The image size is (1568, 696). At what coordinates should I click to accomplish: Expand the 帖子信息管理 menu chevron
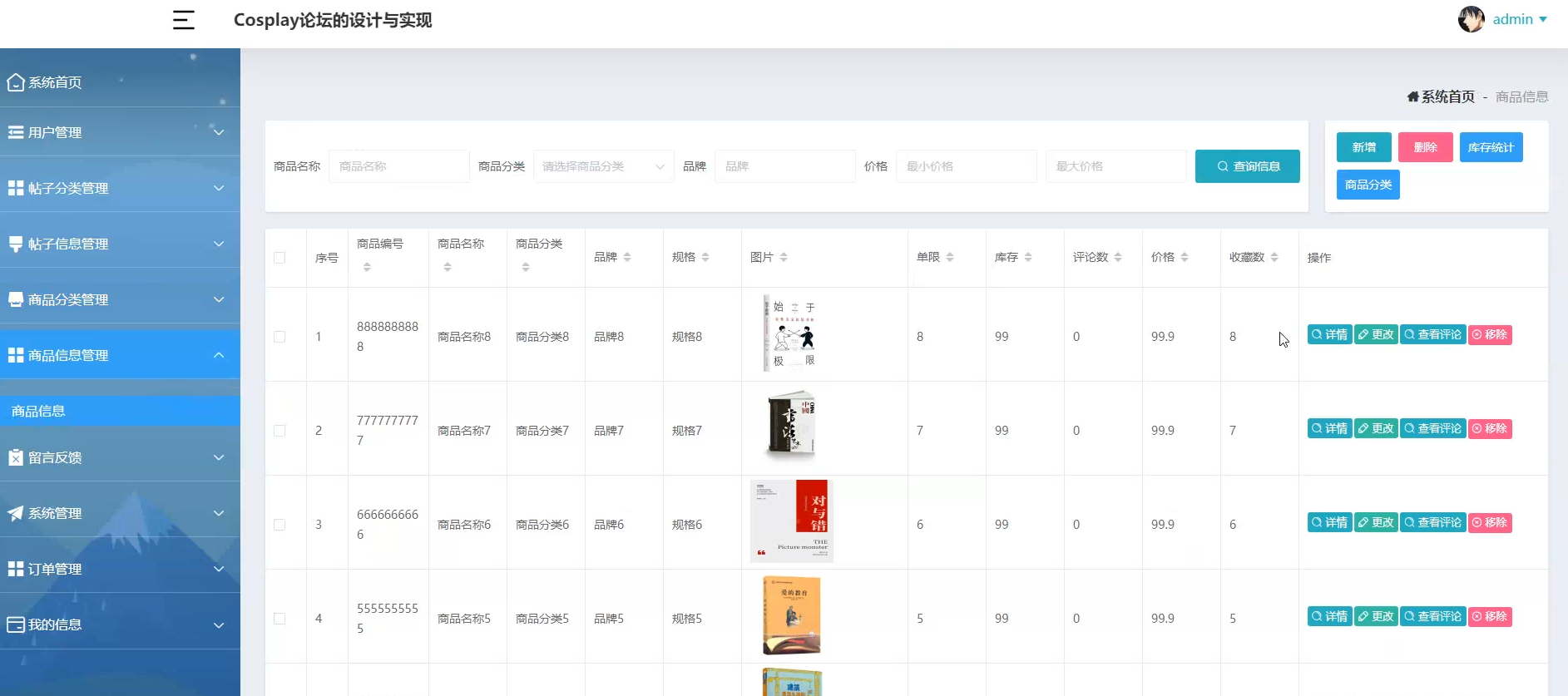219,244
